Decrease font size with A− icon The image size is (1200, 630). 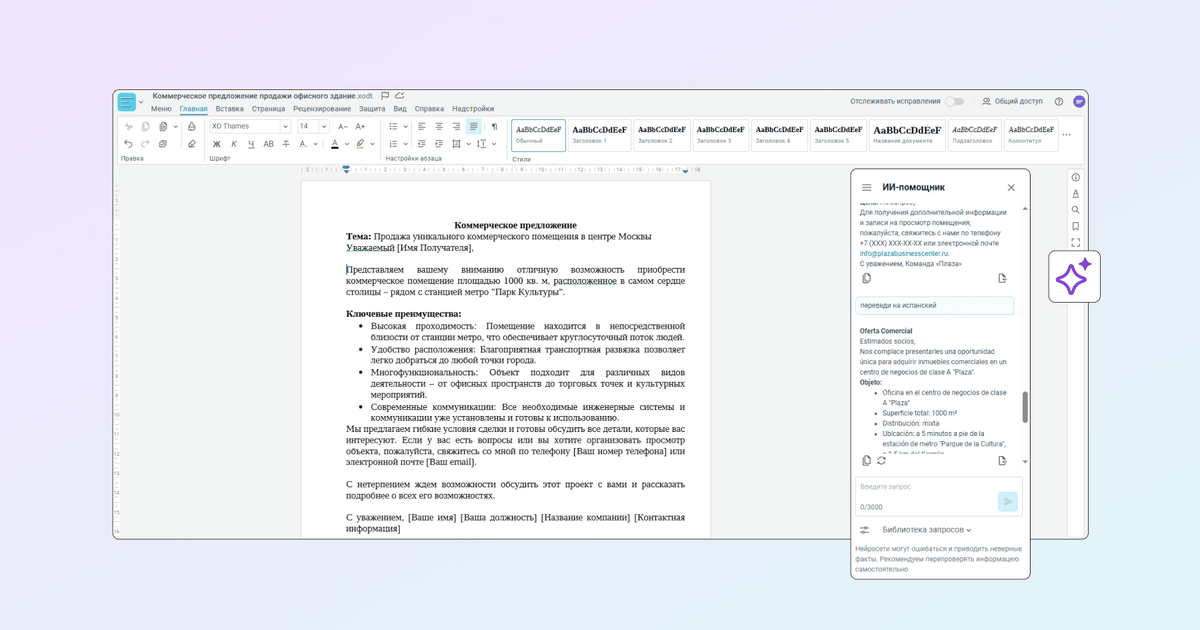(343, 127)
